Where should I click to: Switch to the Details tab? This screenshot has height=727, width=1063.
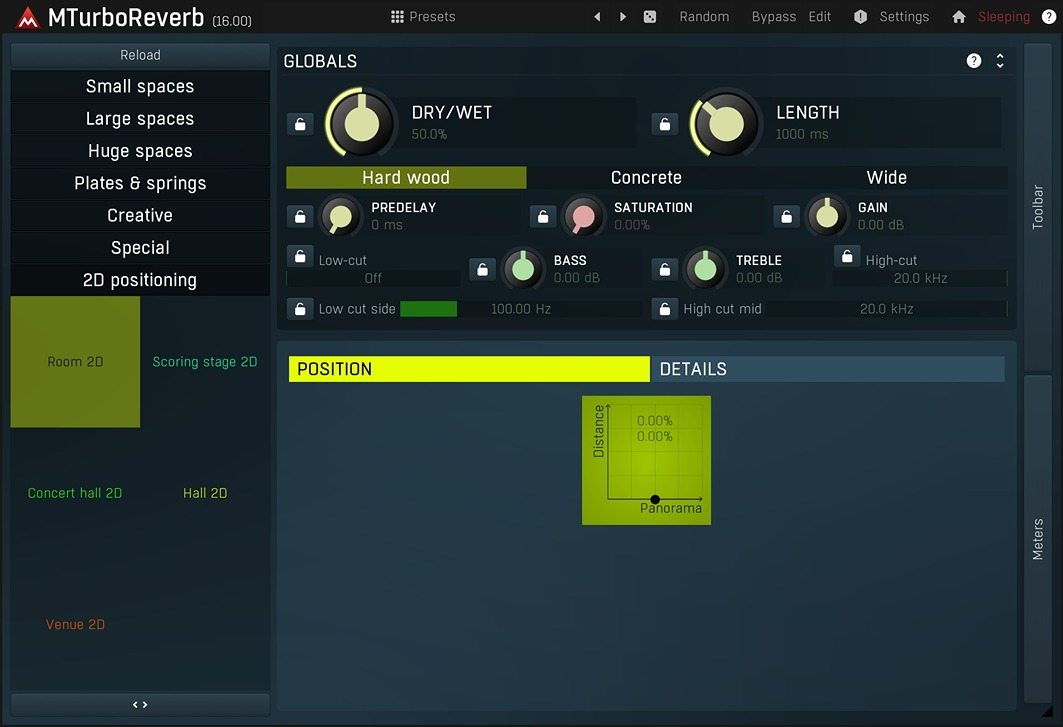pos(693,369)
